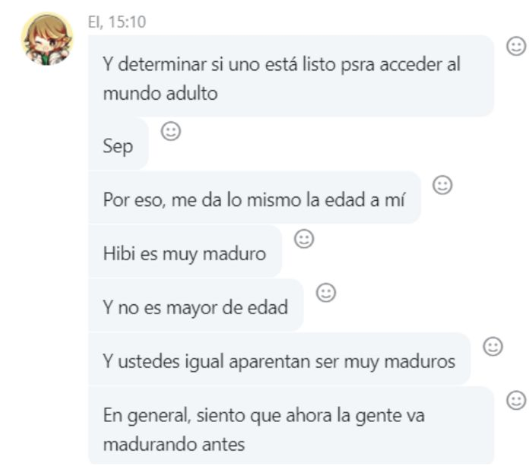
Task: Click smiley next to 'Y no es mayor de edad'
Action: (326, 293)
